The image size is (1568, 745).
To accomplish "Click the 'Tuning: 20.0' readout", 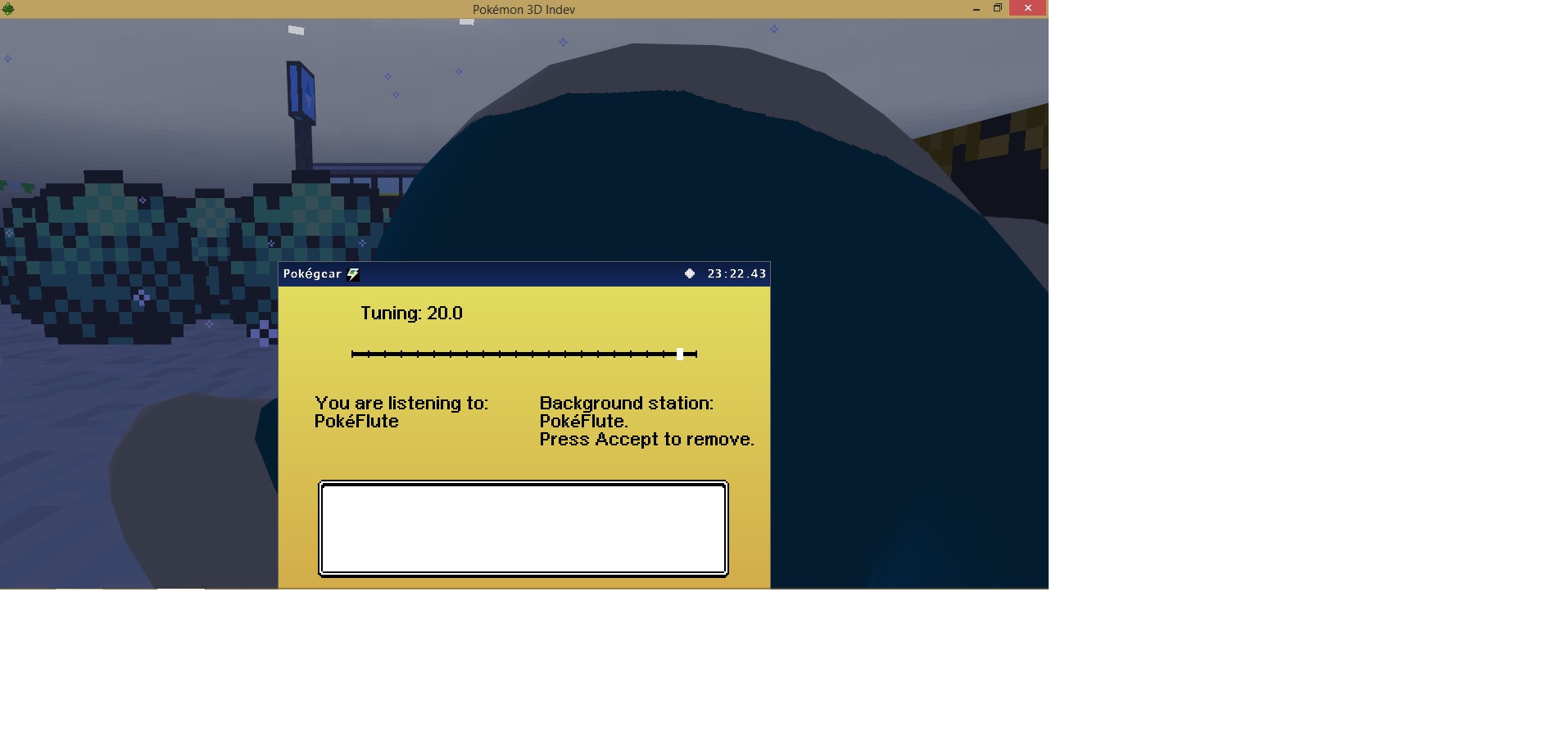I will (411, 314).
